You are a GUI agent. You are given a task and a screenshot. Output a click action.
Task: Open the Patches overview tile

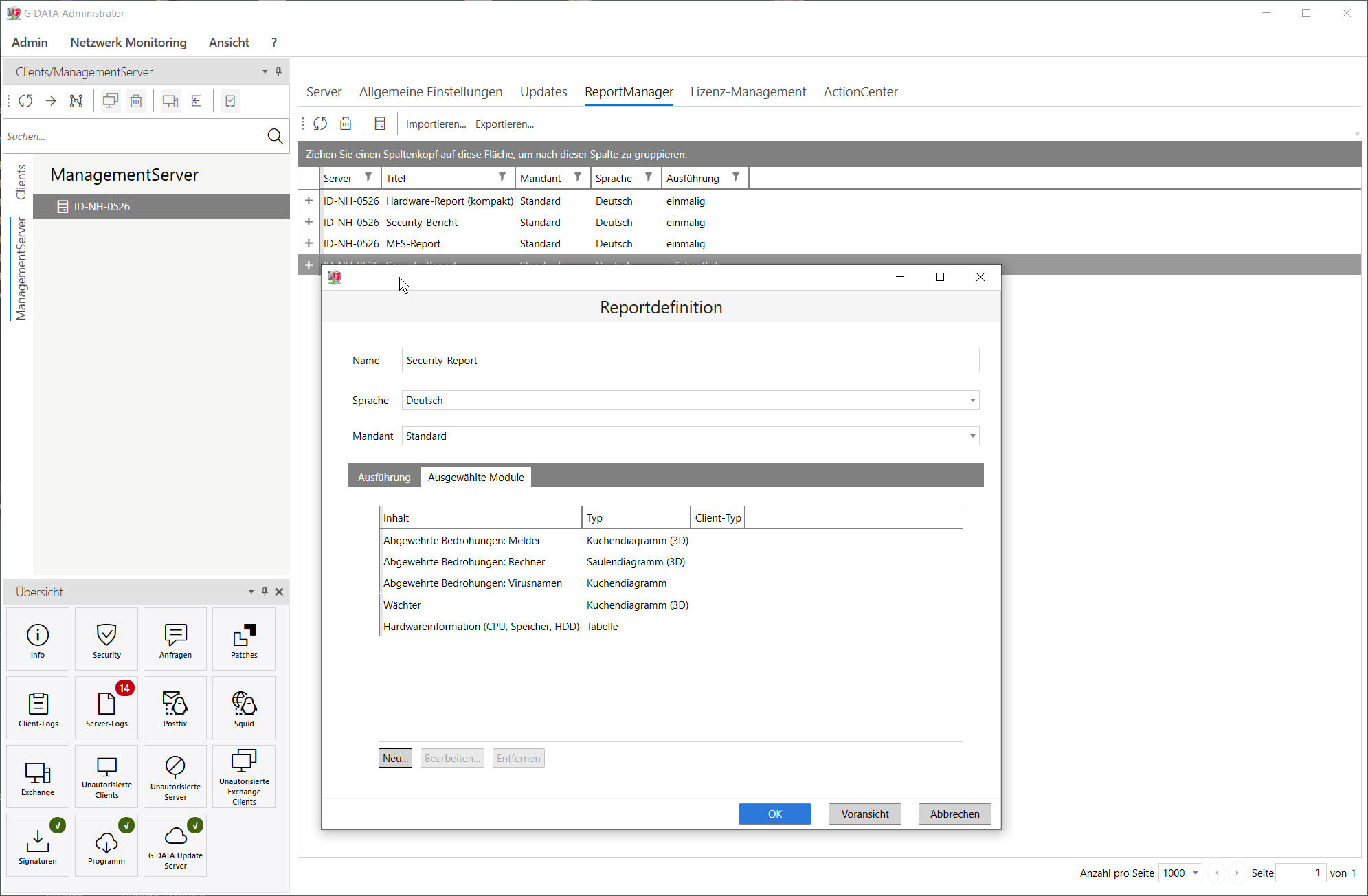(x=244, y=640)
